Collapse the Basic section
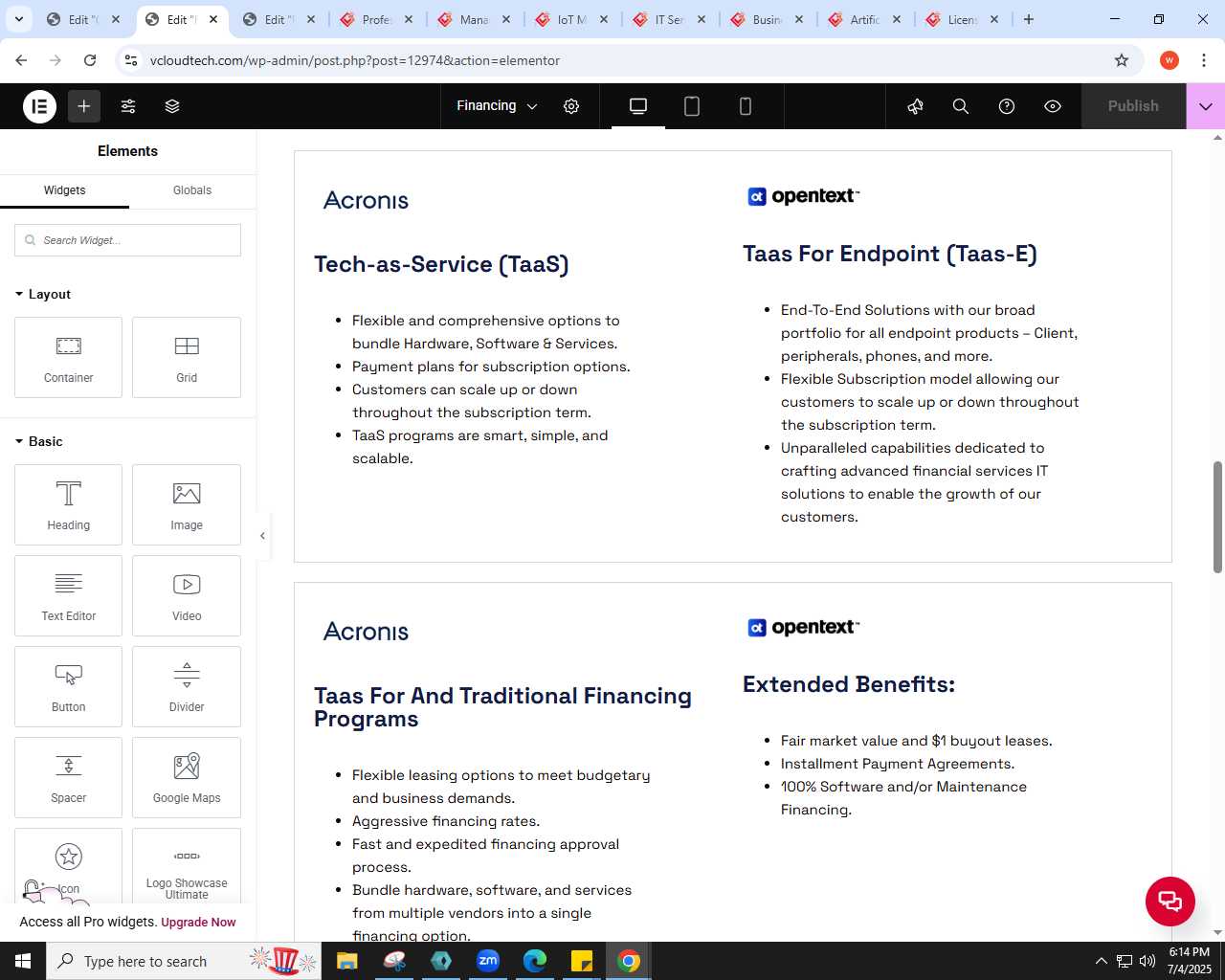The width and height of the screenshot is (1225, 980). 39,441
